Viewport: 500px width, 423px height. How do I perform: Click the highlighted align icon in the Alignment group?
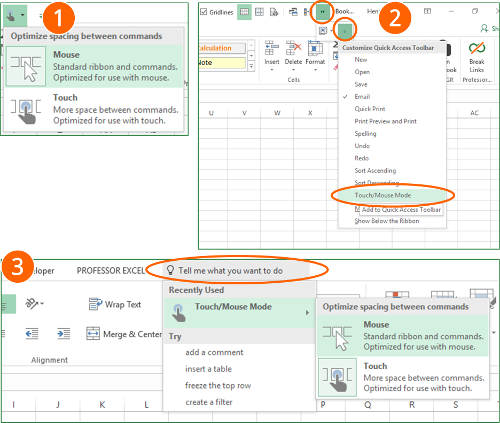(x=8, y=304)
